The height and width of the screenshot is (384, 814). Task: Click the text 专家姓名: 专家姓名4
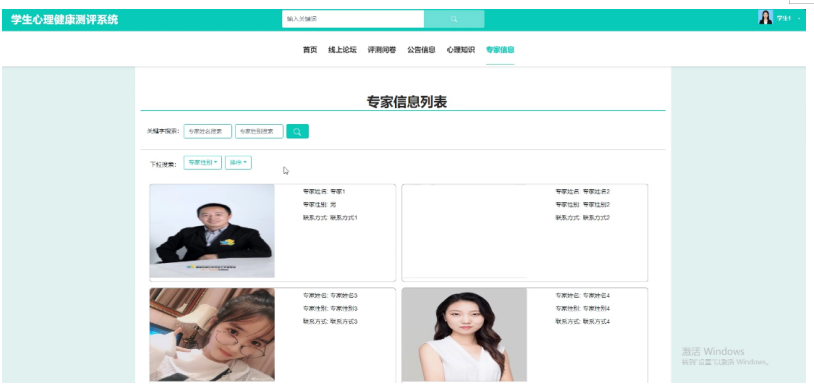[x=582, y=295]
